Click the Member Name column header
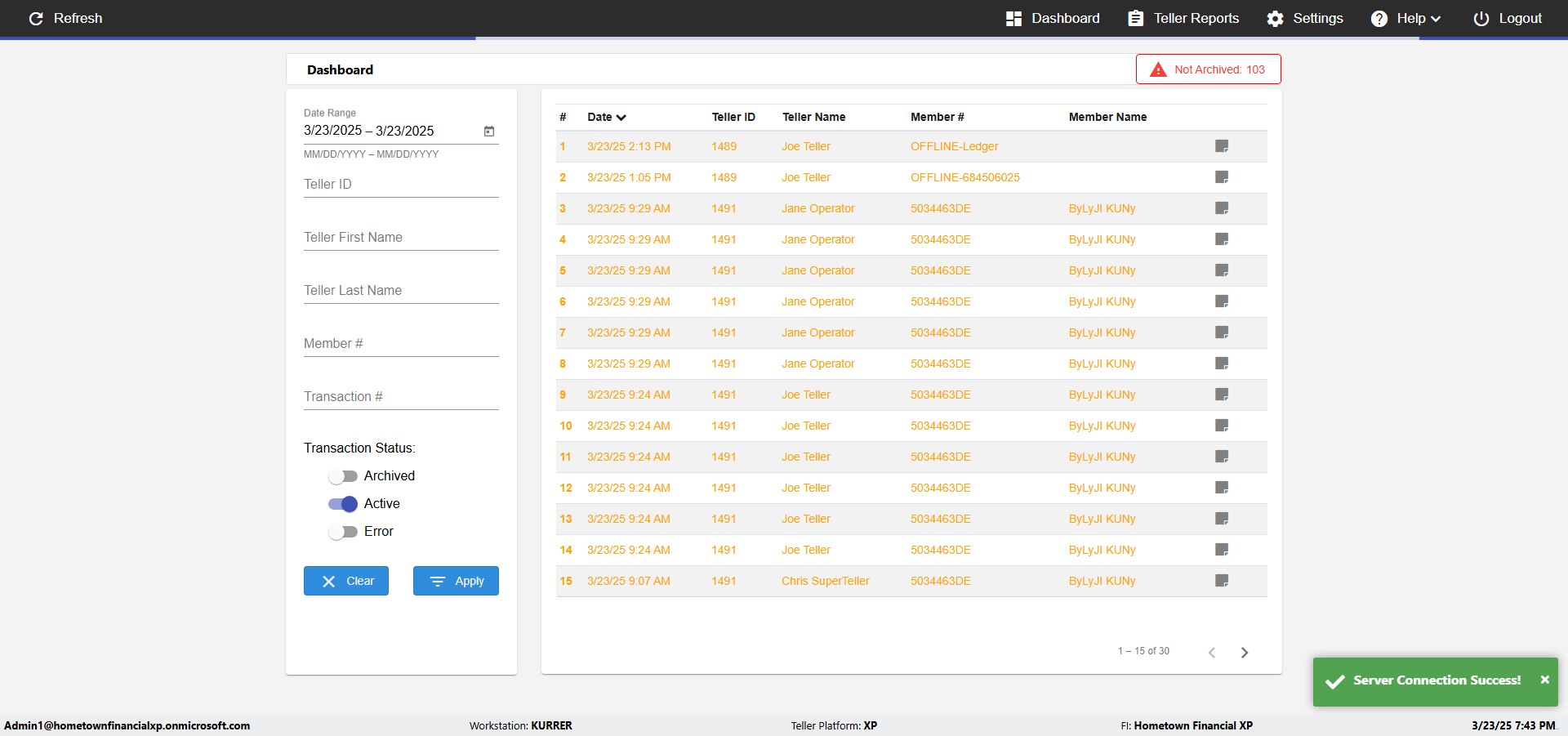Viewport: 1568px width, 736px height. point(1108,117)
